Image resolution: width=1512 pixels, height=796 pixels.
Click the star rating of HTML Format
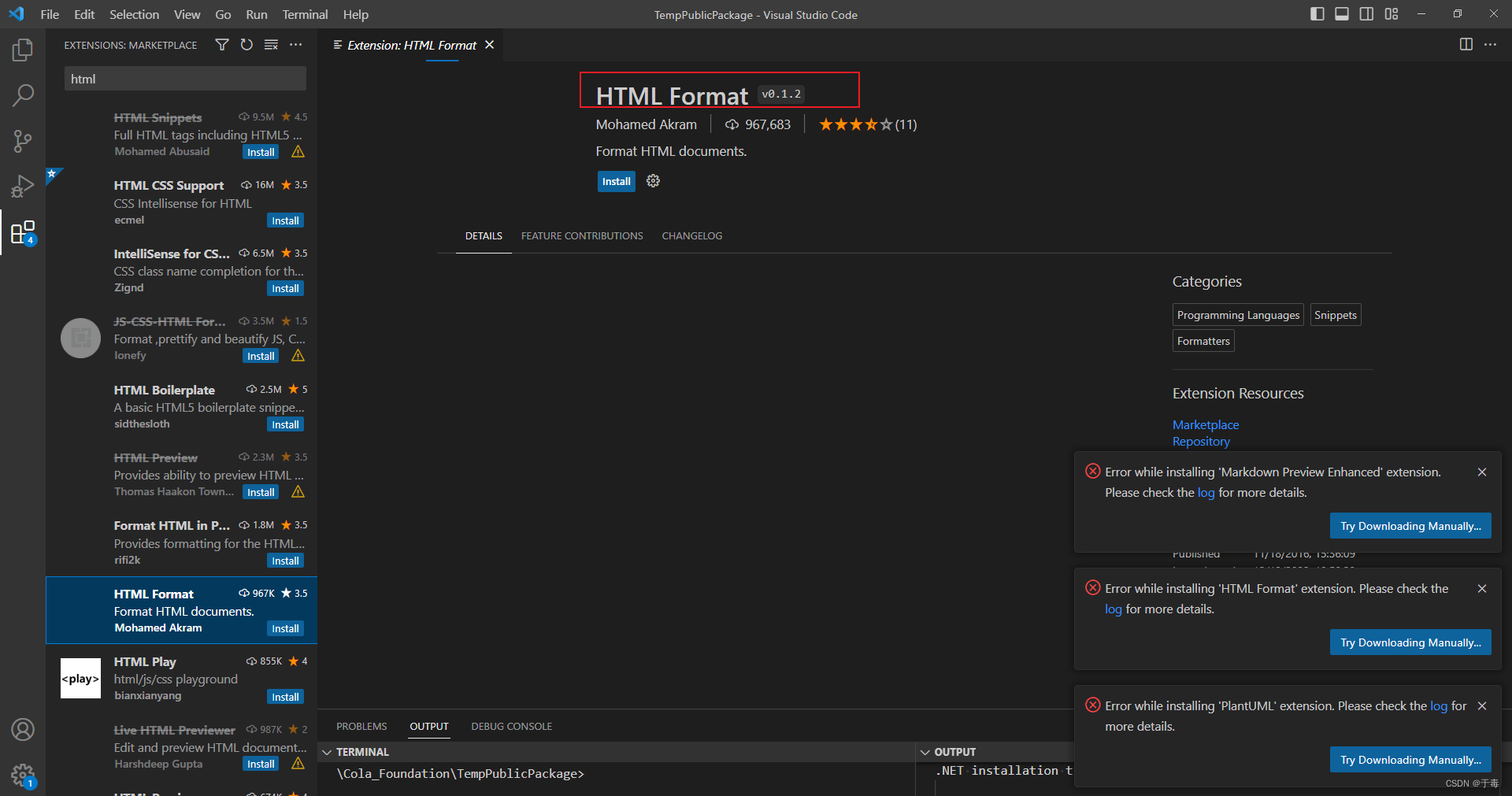[867, 124]
